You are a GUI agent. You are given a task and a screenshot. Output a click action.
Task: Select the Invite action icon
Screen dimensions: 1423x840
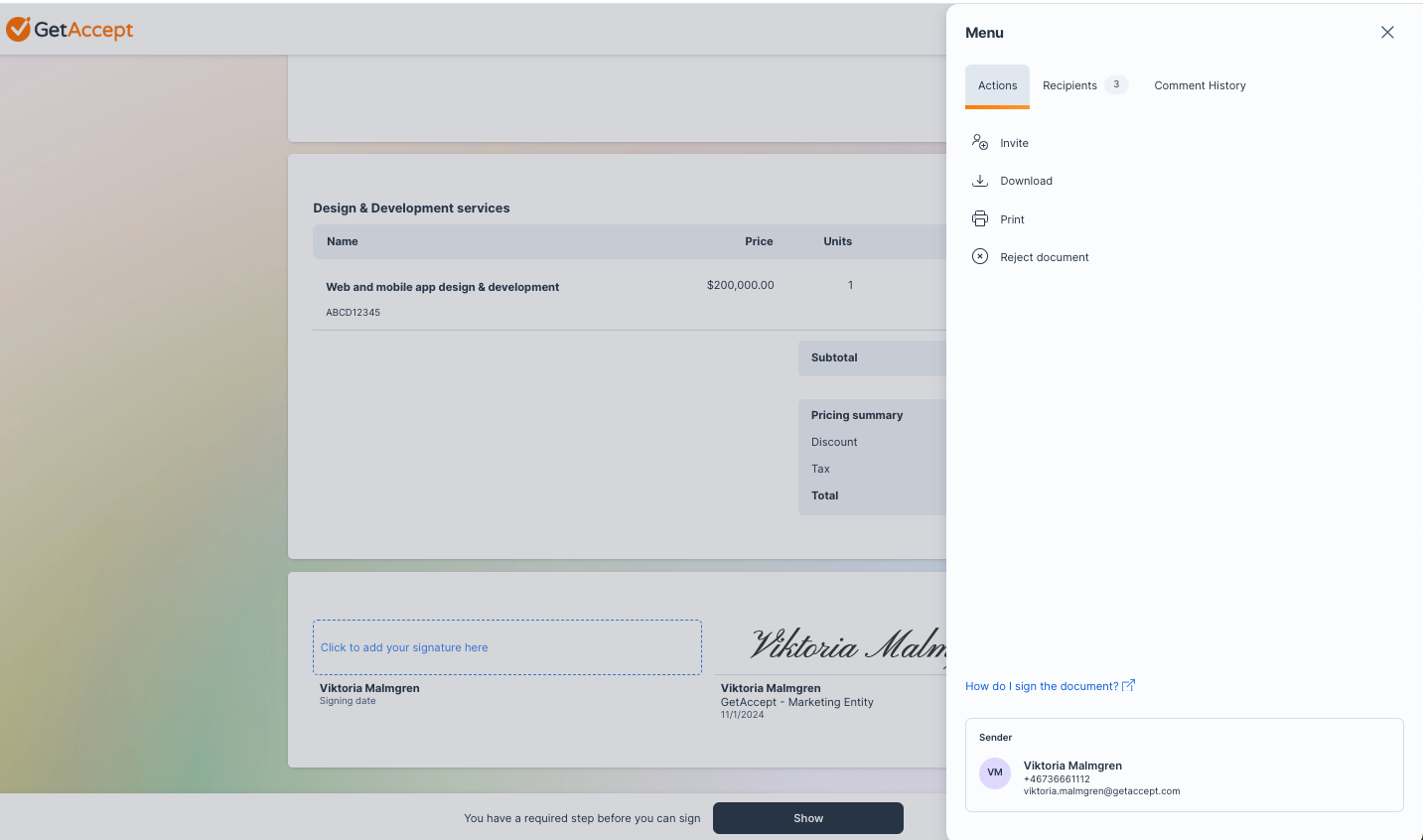(x=980, y=142)
